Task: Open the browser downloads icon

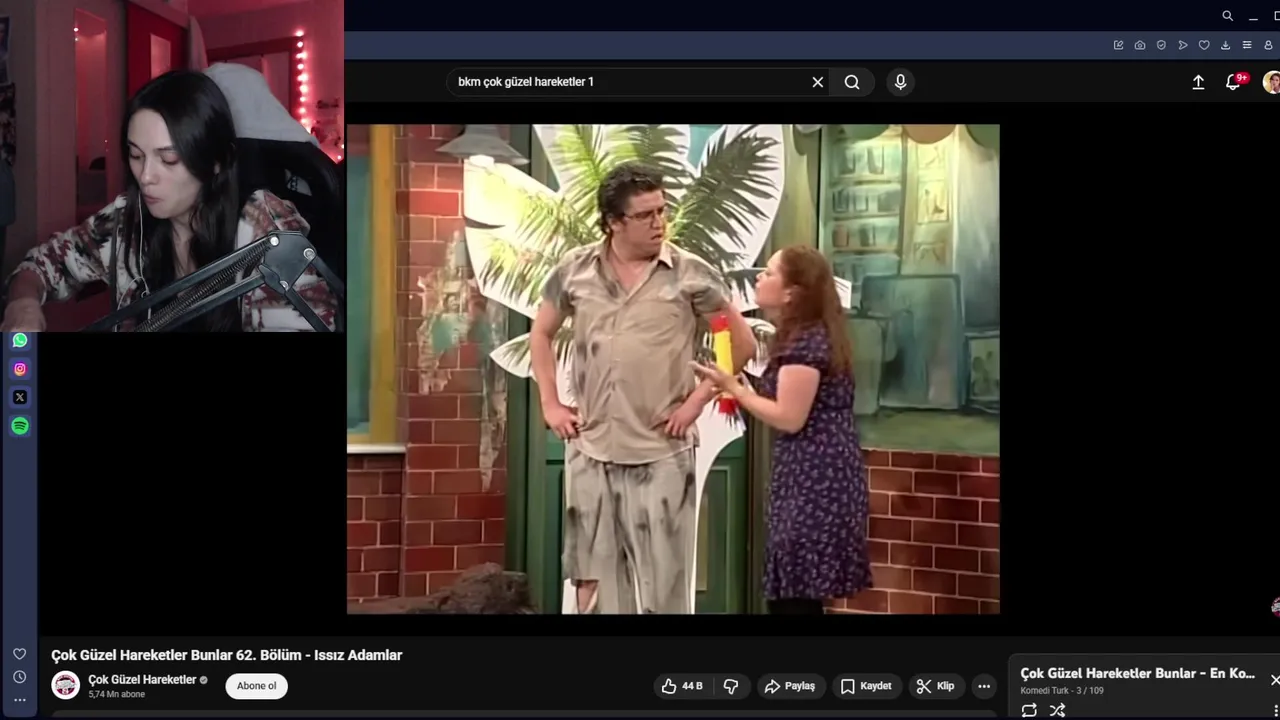Action: coord(1225,45)
